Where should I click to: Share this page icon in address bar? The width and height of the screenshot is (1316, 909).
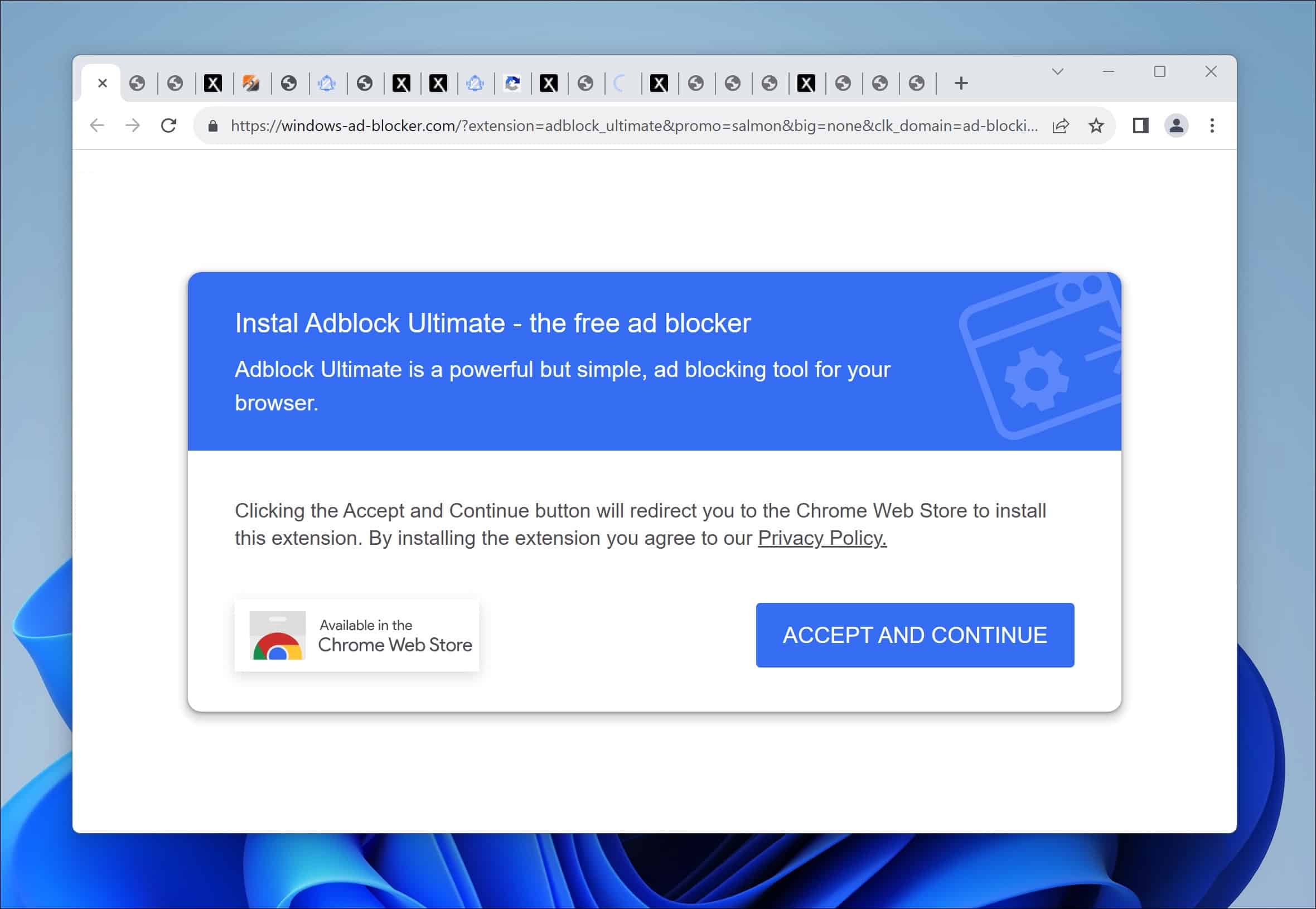click(x=1060, y=126)
